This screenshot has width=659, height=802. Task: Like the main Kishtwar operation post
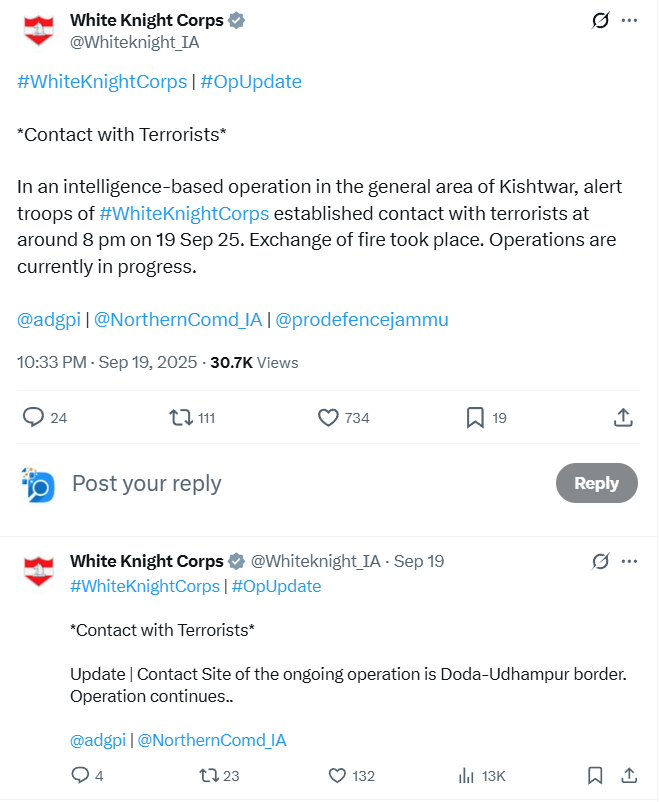pos(329,418)
